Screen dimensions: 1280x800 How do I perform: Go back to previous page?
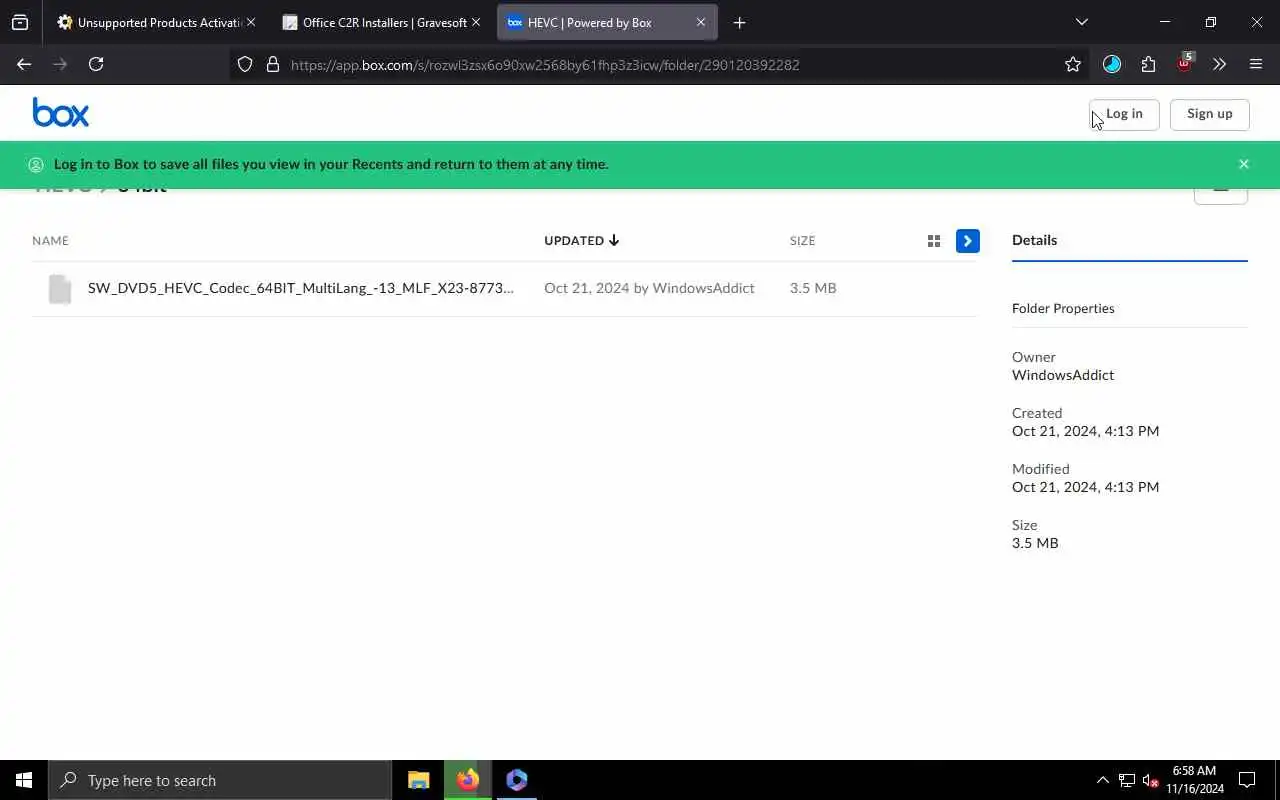pyautogui.click(x=24, y=64)
